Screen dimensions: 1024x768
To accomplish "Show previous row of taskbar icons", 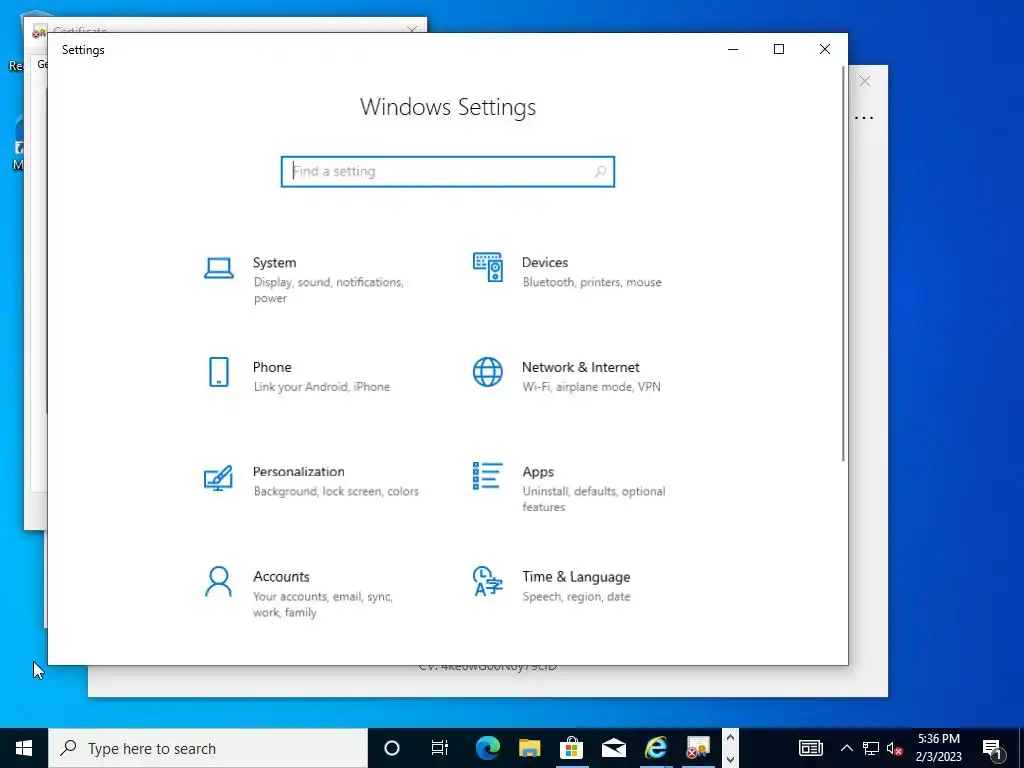I will tap(730, 737).
